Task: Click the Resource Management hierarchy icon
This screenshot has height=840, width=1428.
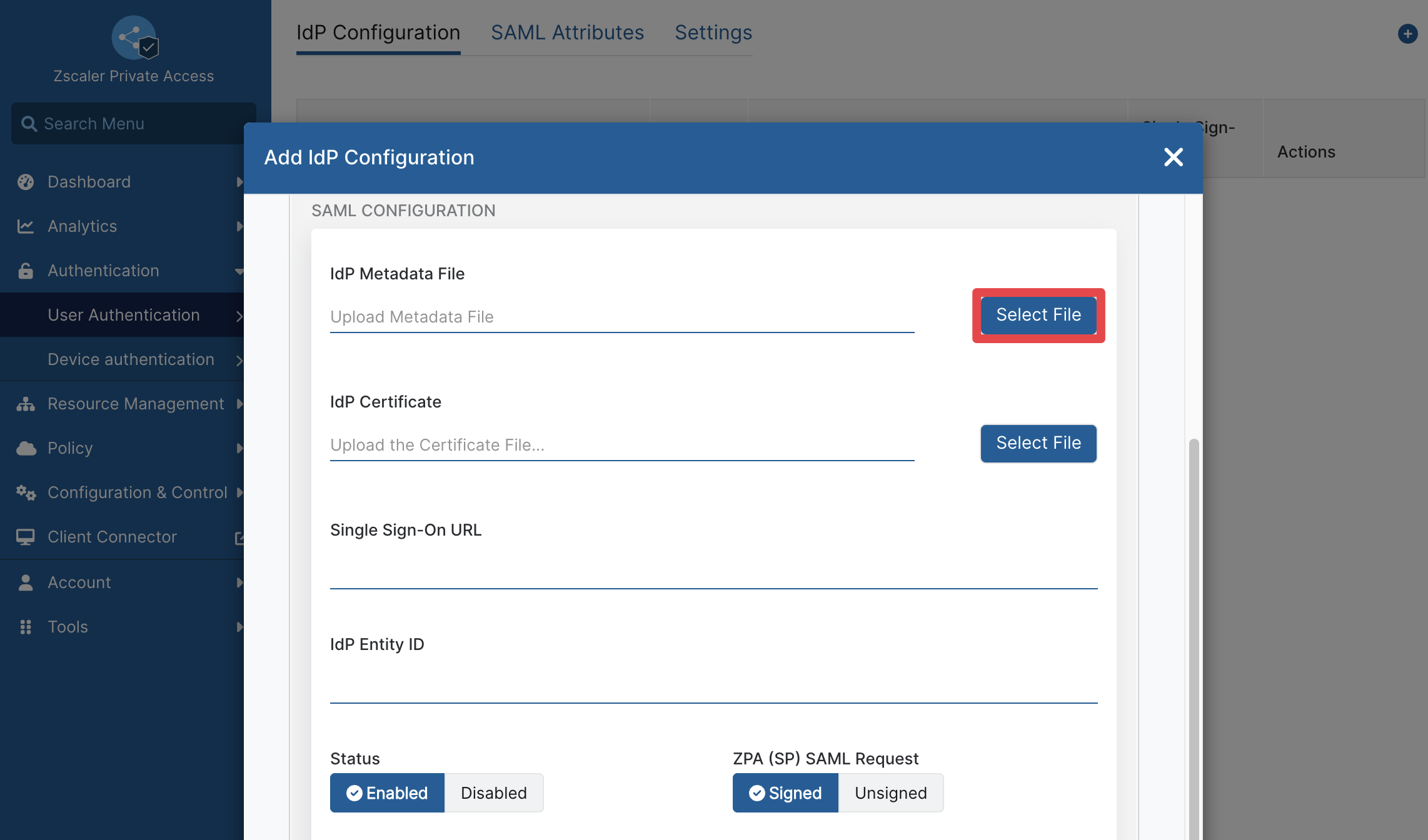Action: 26,404
